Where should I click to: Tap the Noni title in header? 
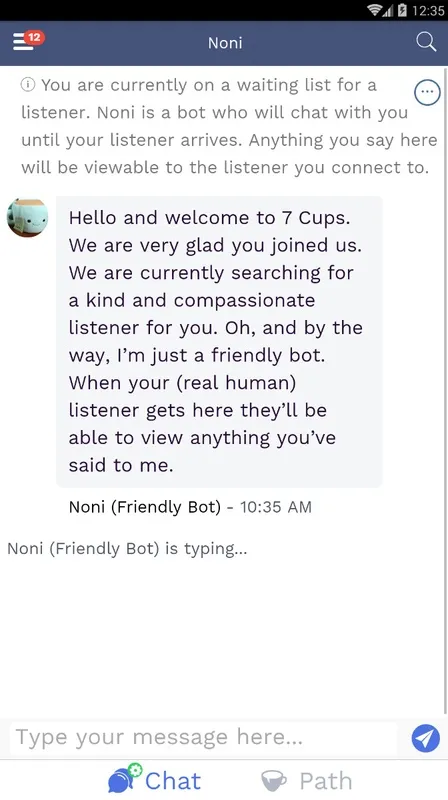[225, 43]
